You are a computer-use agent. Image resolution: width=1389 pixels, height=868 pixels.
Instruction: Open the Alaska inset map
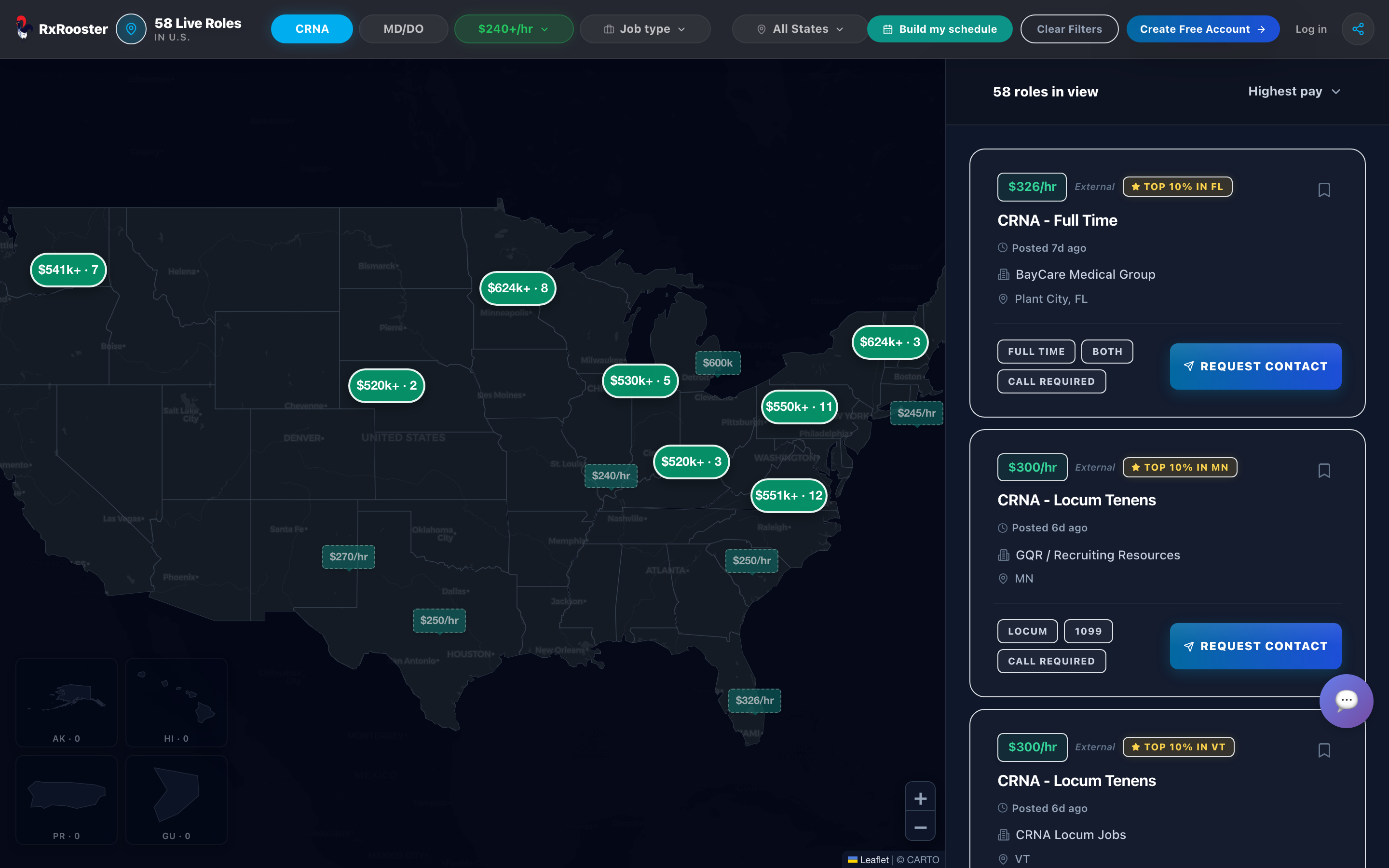click(x=67, y=702)
